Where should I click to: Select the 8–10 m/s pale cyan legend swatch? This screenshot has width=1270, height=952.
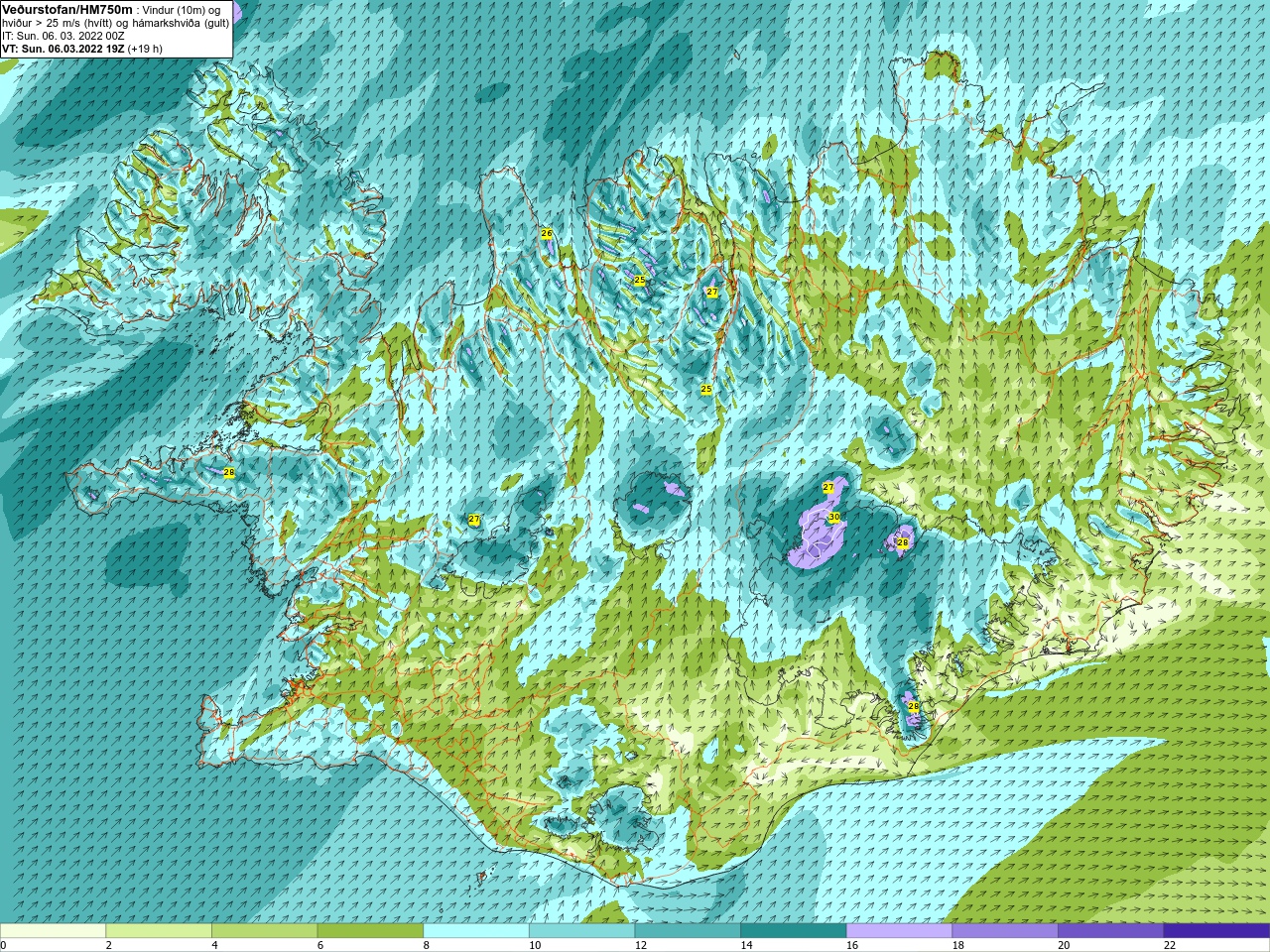pos(476,931)
